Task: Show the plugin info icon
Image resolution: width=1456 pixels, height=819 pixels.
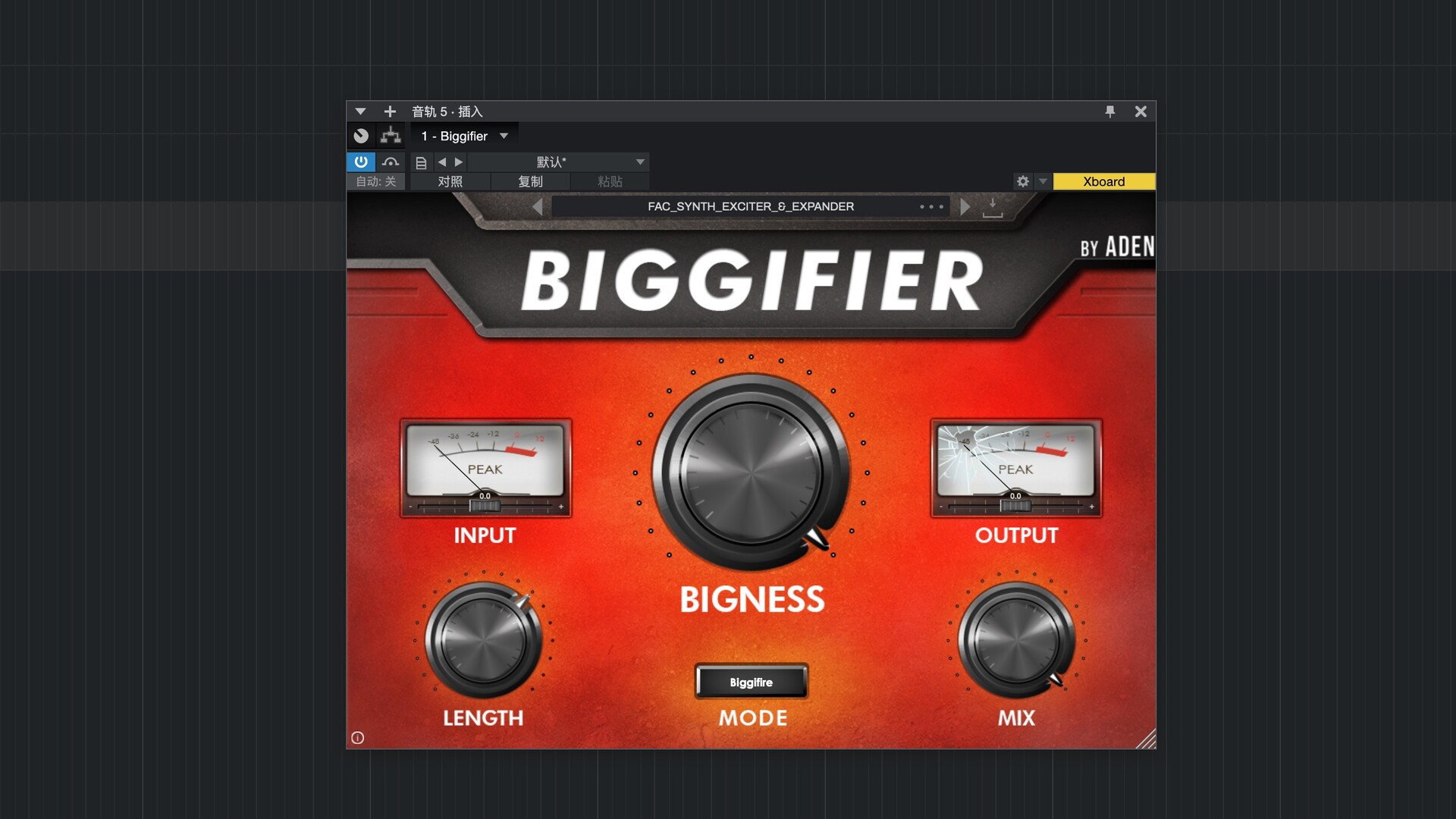Action: (x=358, y=738)
